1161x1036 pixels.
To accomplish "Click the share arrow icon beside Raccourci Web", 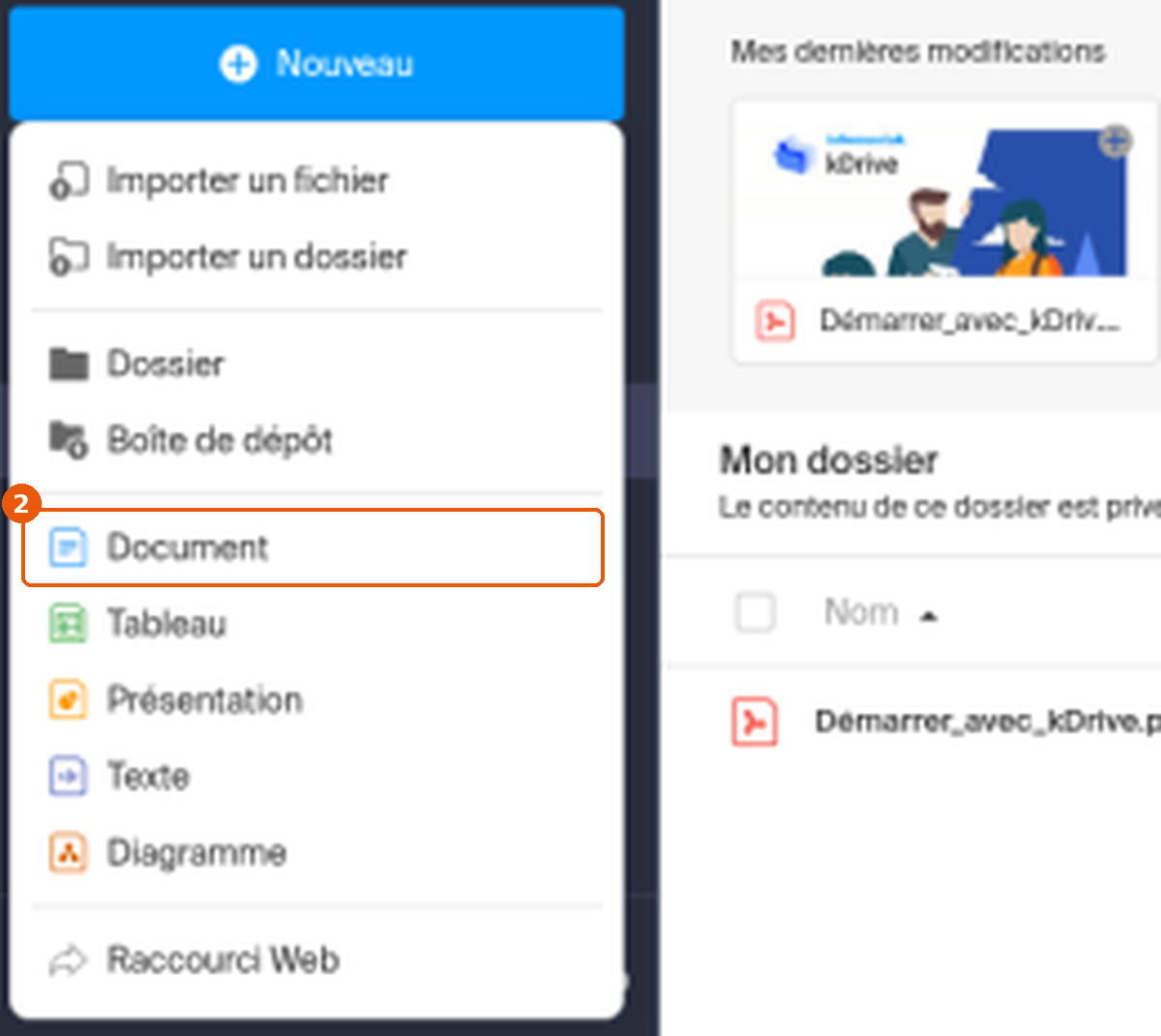I will click(68, 961).
